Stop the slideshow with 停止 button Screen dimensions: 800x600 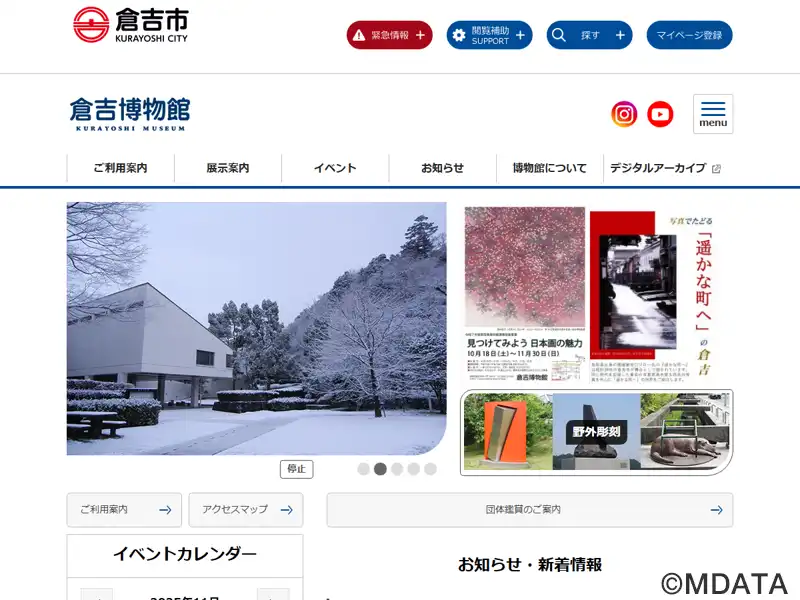(296, 469)
